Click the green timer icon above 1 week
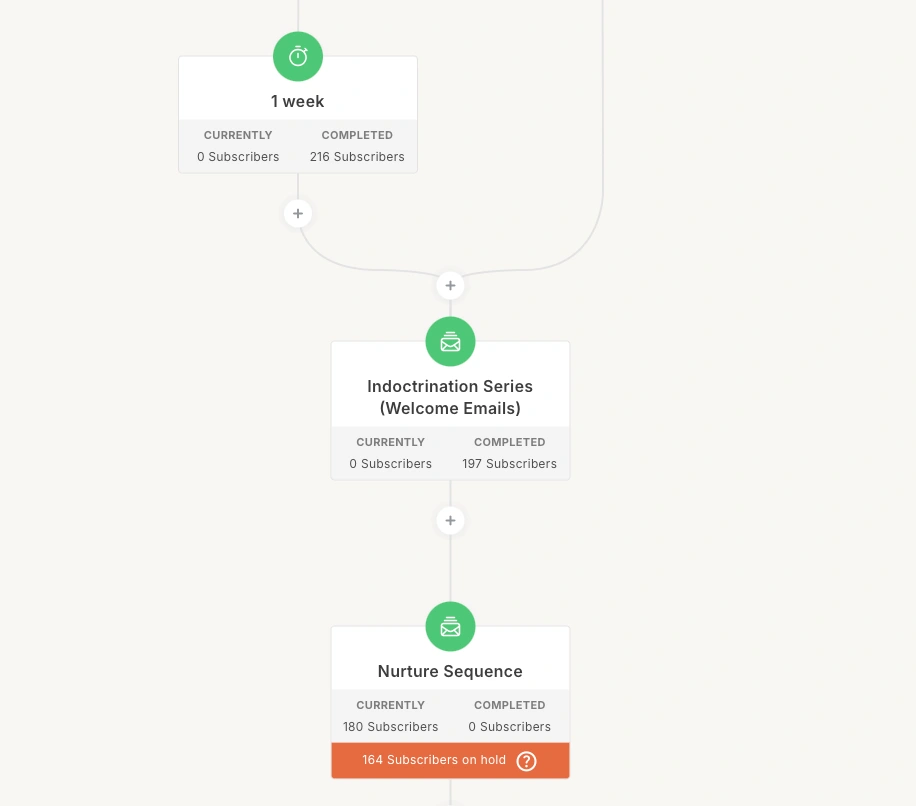The width and height of the screenshot is (916, 806). click(298, 57)
